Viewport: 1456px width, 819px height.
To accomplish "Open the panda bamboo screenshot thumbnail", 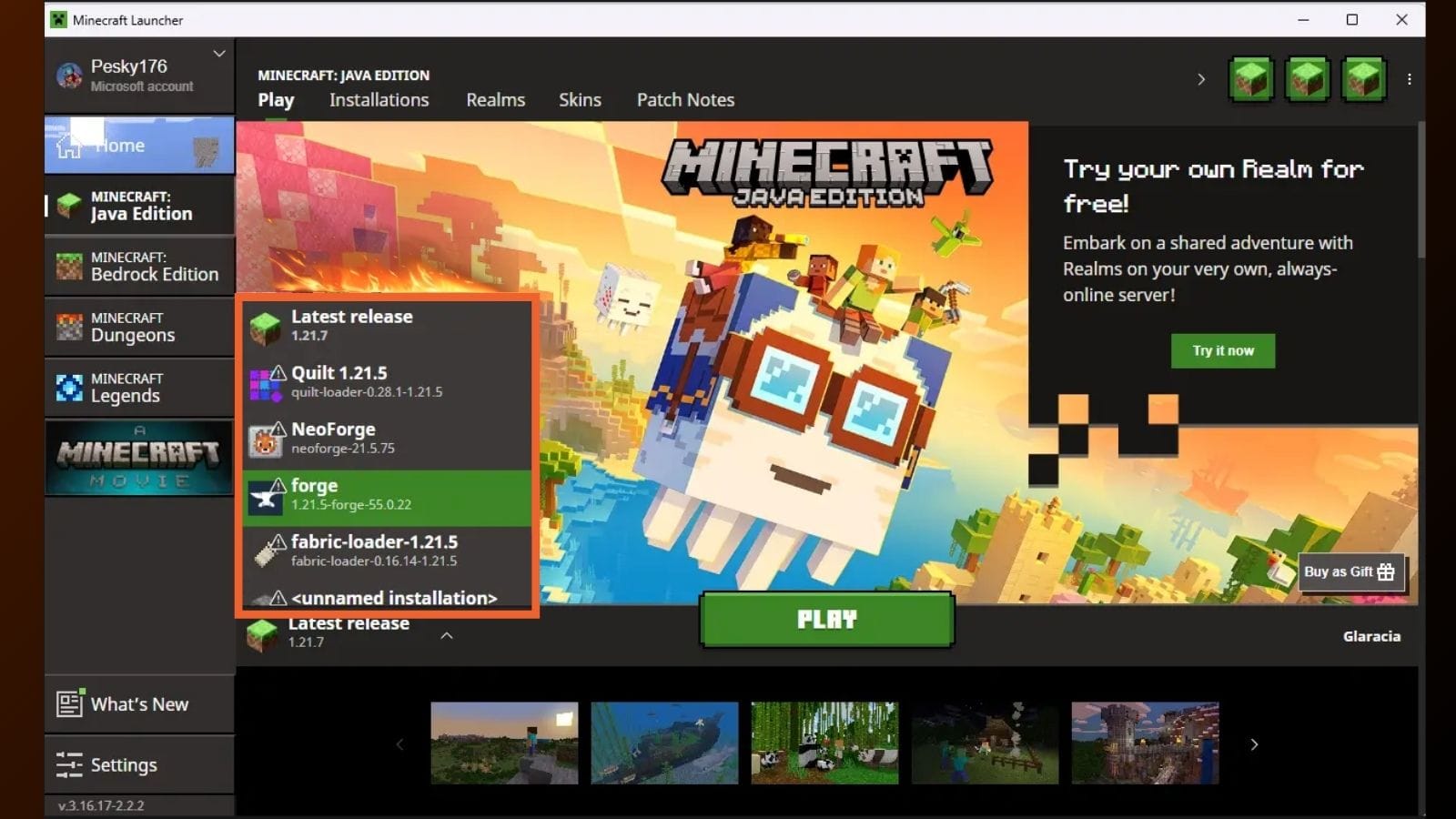I will 824,743.
